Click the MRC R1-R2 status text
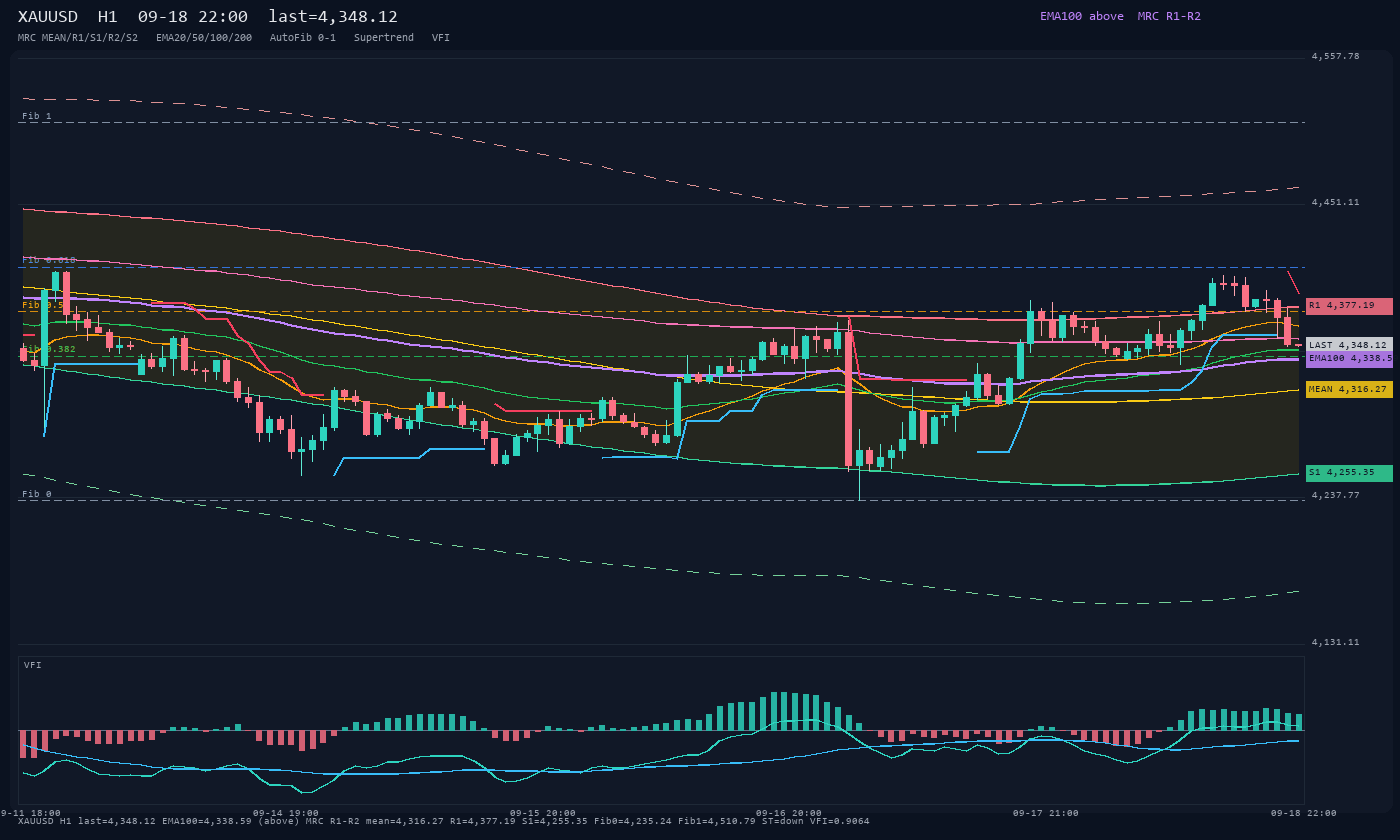The height and width of the screenshot is (840, 1400). pos(1169,17)
